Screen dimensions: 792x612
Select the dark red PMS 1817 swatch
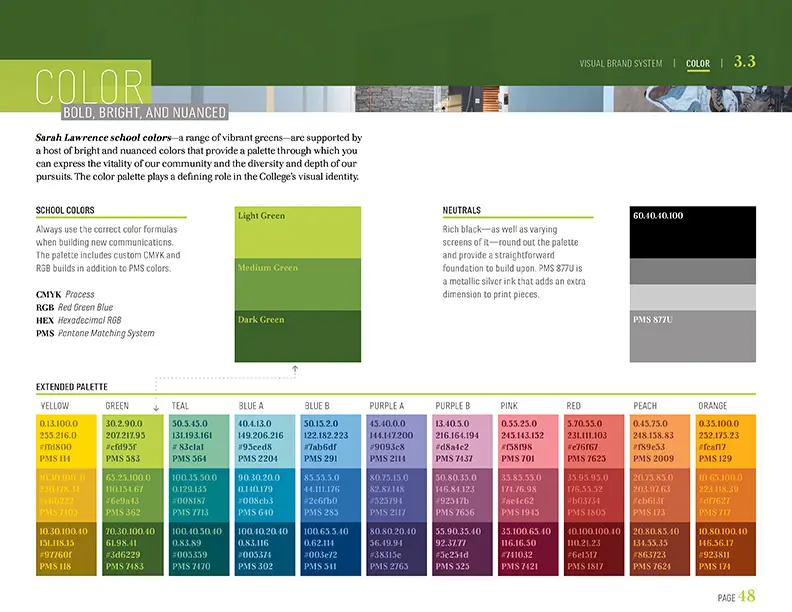594,549
